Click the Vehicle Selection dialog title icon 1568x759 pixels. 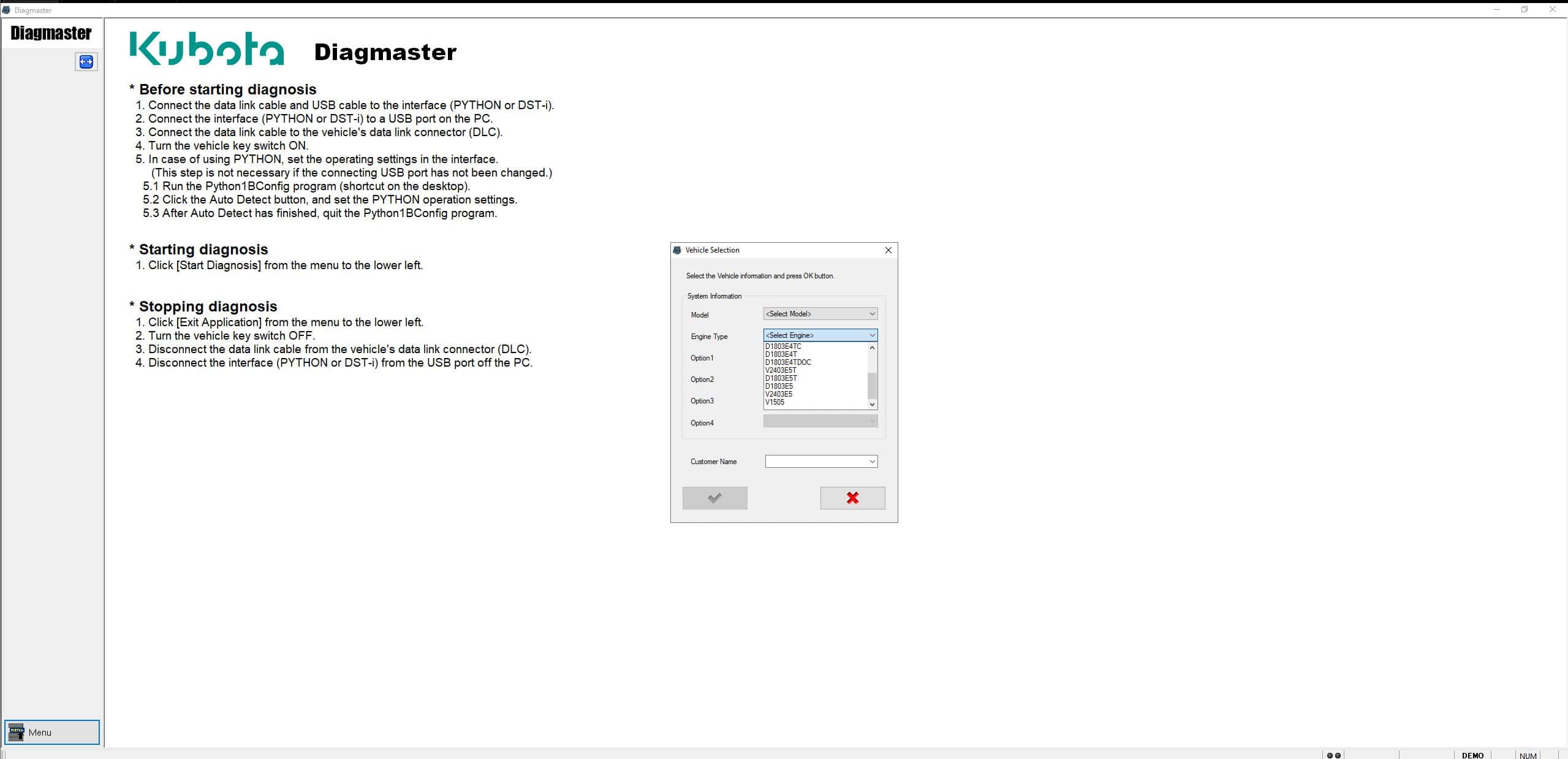pyautogui.click(x=677, y=250)
